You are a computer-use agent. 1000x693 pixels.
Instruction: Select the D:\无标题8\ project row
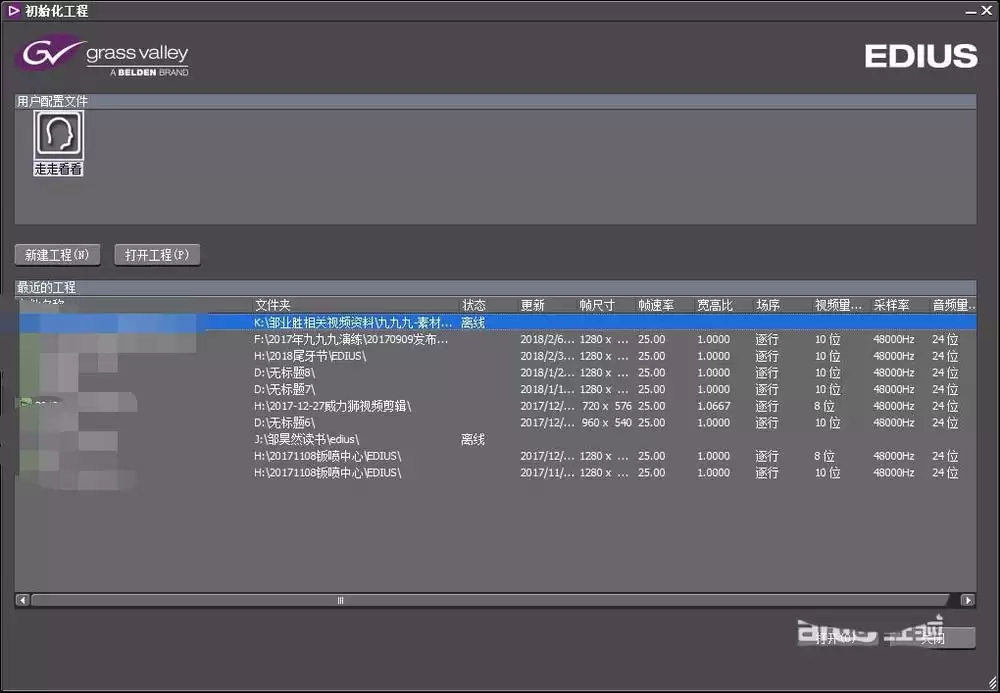495,372
